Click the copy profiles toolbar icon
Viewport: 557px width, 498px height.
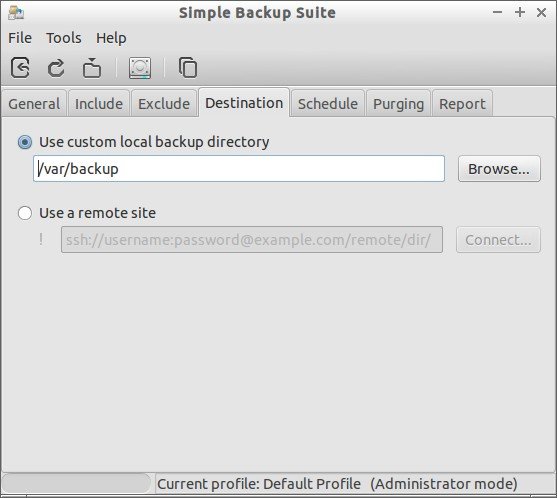point(188,67)
